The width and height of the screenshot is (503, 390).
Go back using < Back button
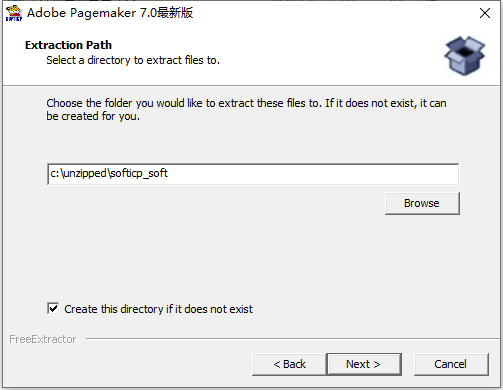289,364
